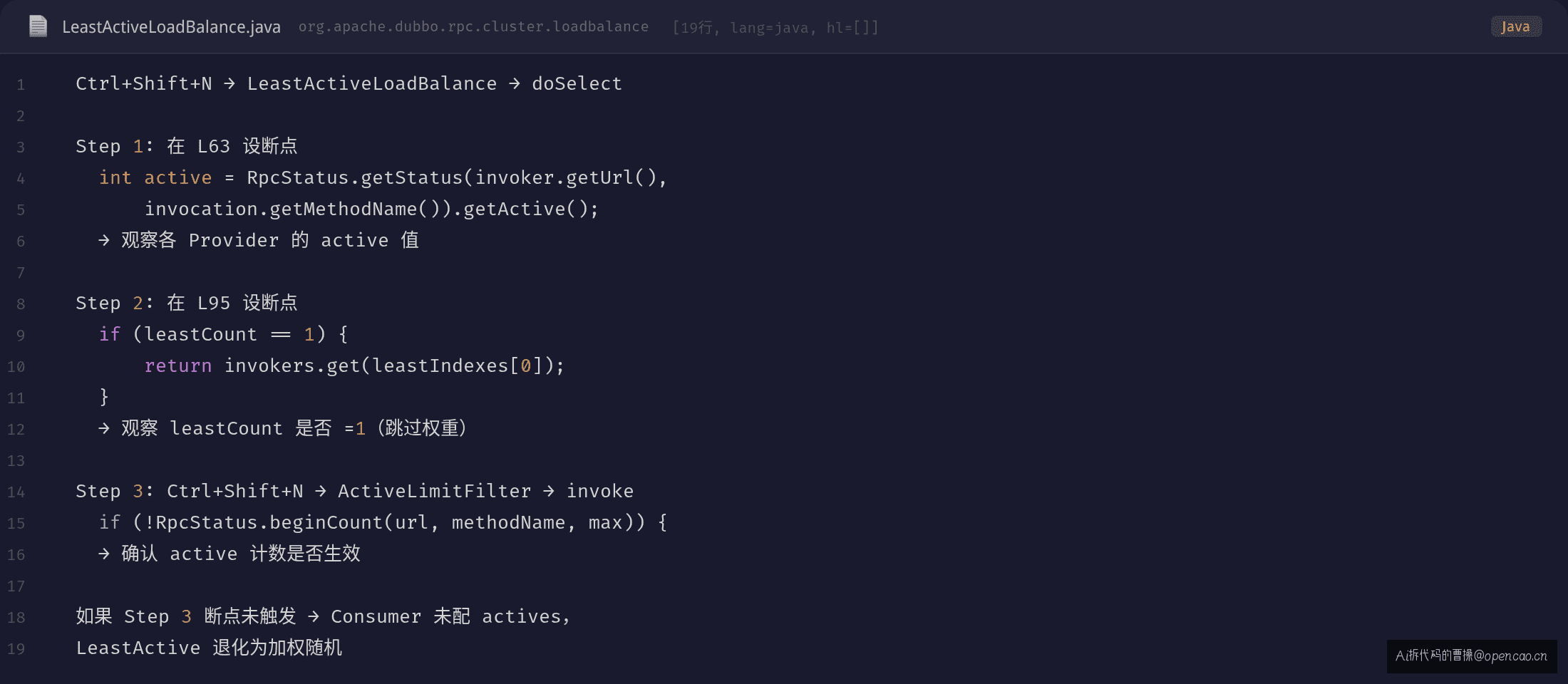1568x684 pixels.
Task: Click the doSelect text on first line
Action: 577,84
